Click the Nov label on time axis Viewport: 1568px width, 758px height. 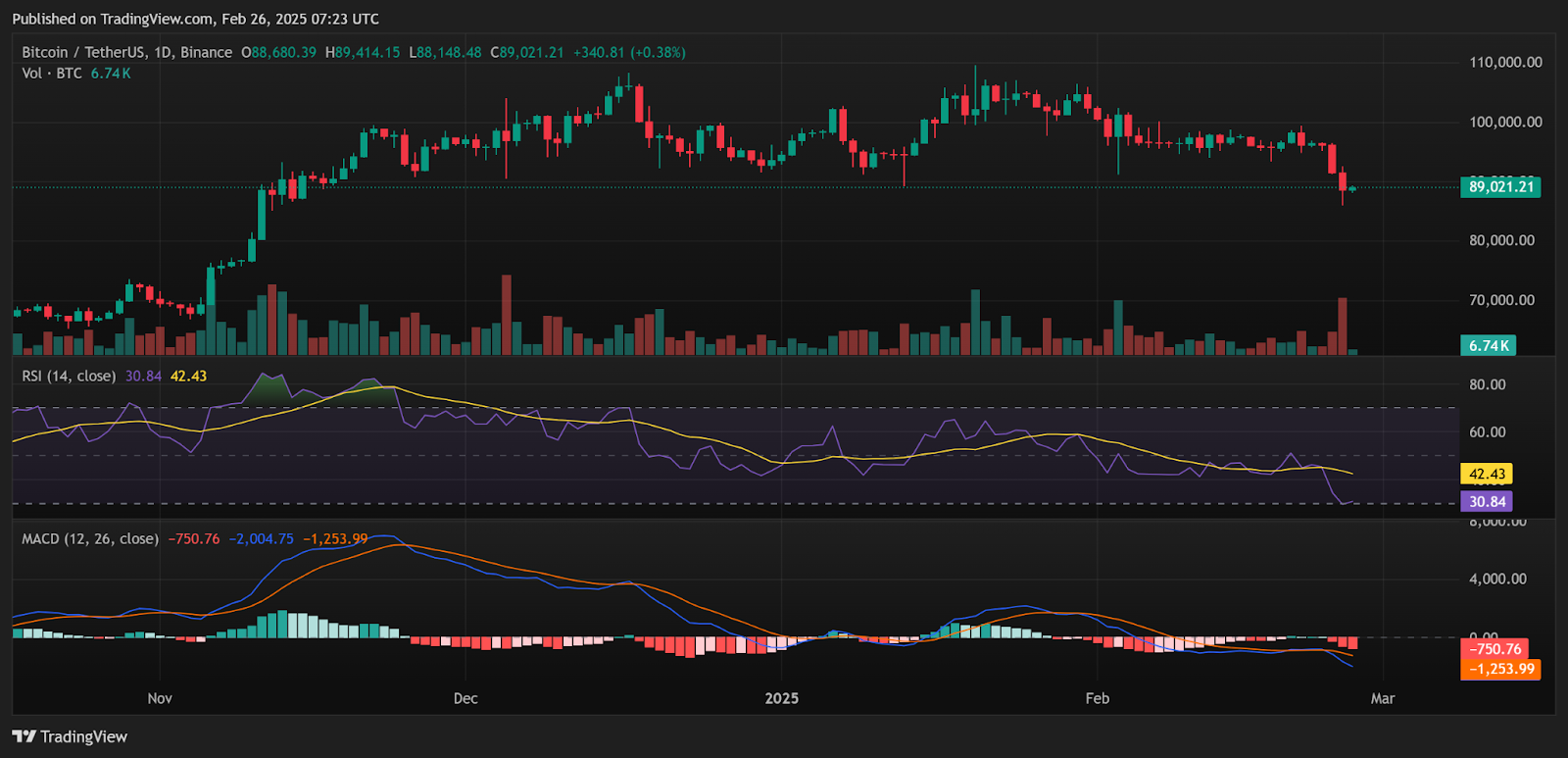point(160,698)
